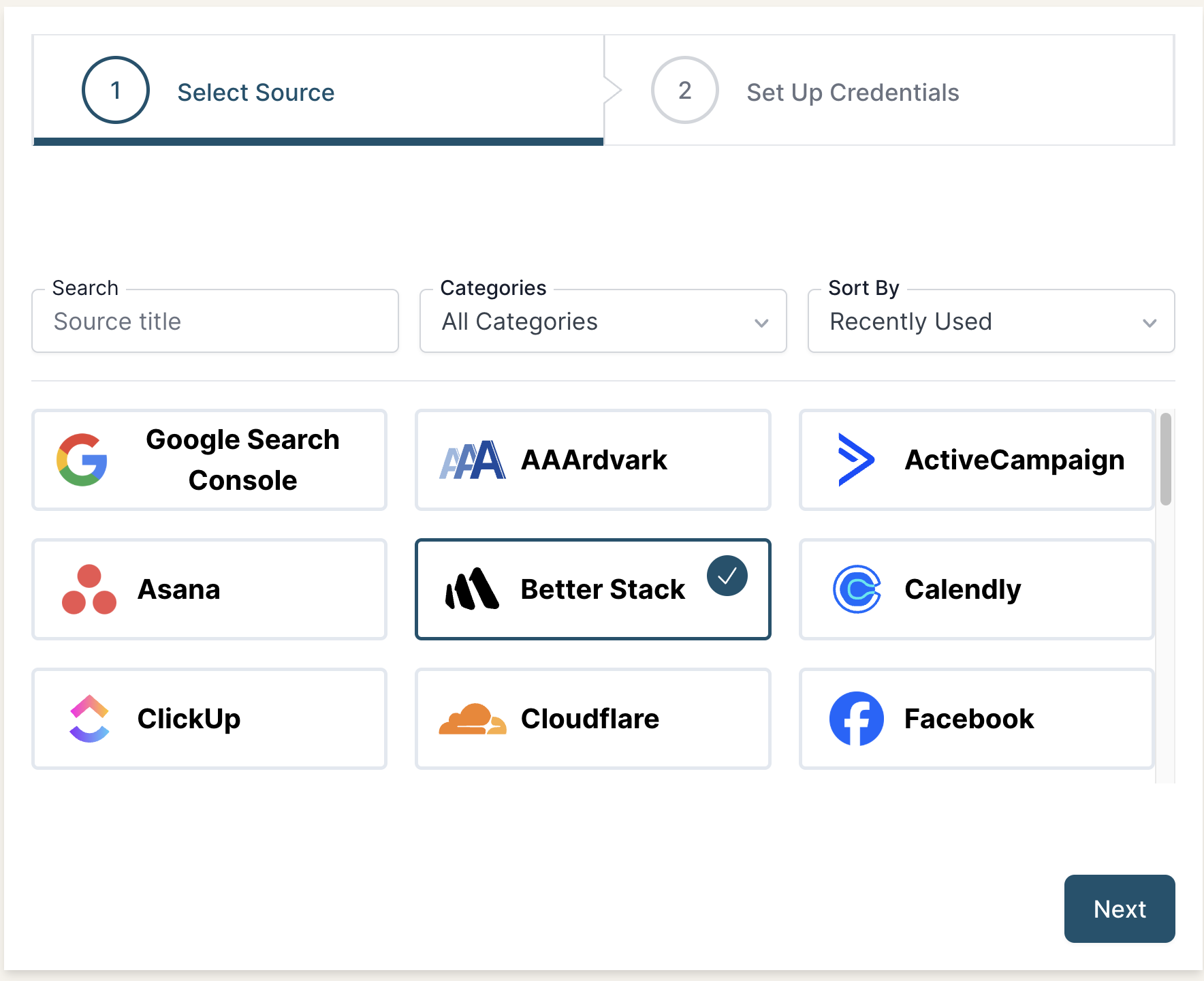Image resolution: width=1204 pixels, height=981 pixels.
Task: Click the ClickUp gradient logo
Action: click(89, 719)
